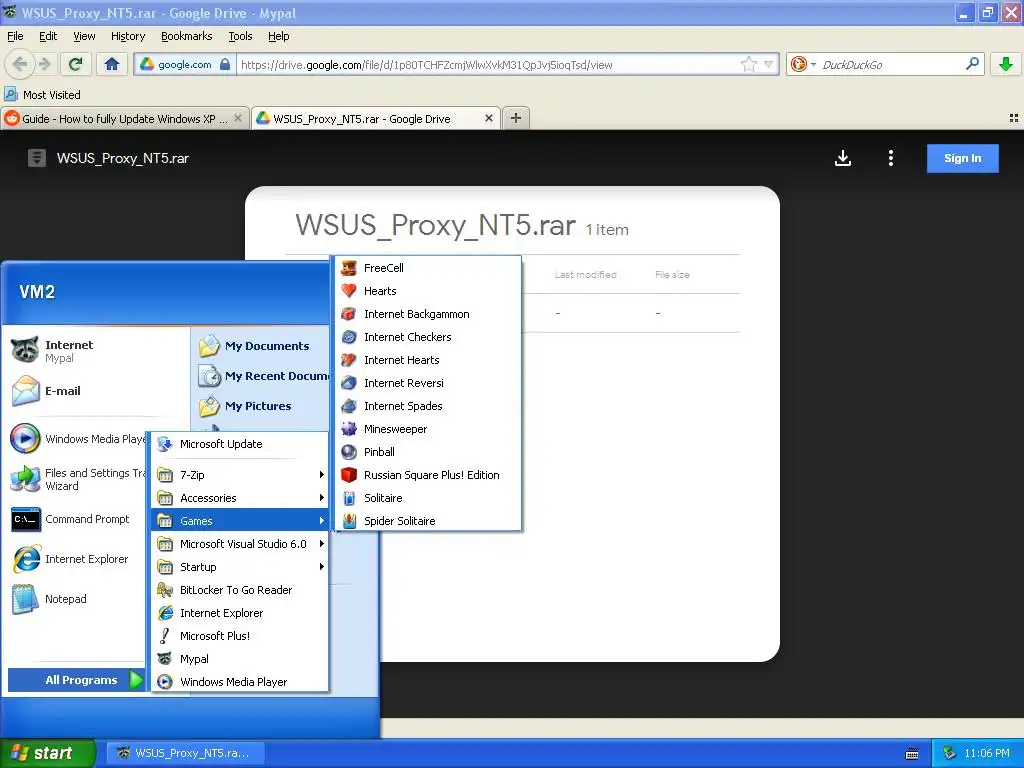Open Most Visited bookmarks folder
1024x768 pixels.
(43, 95)
